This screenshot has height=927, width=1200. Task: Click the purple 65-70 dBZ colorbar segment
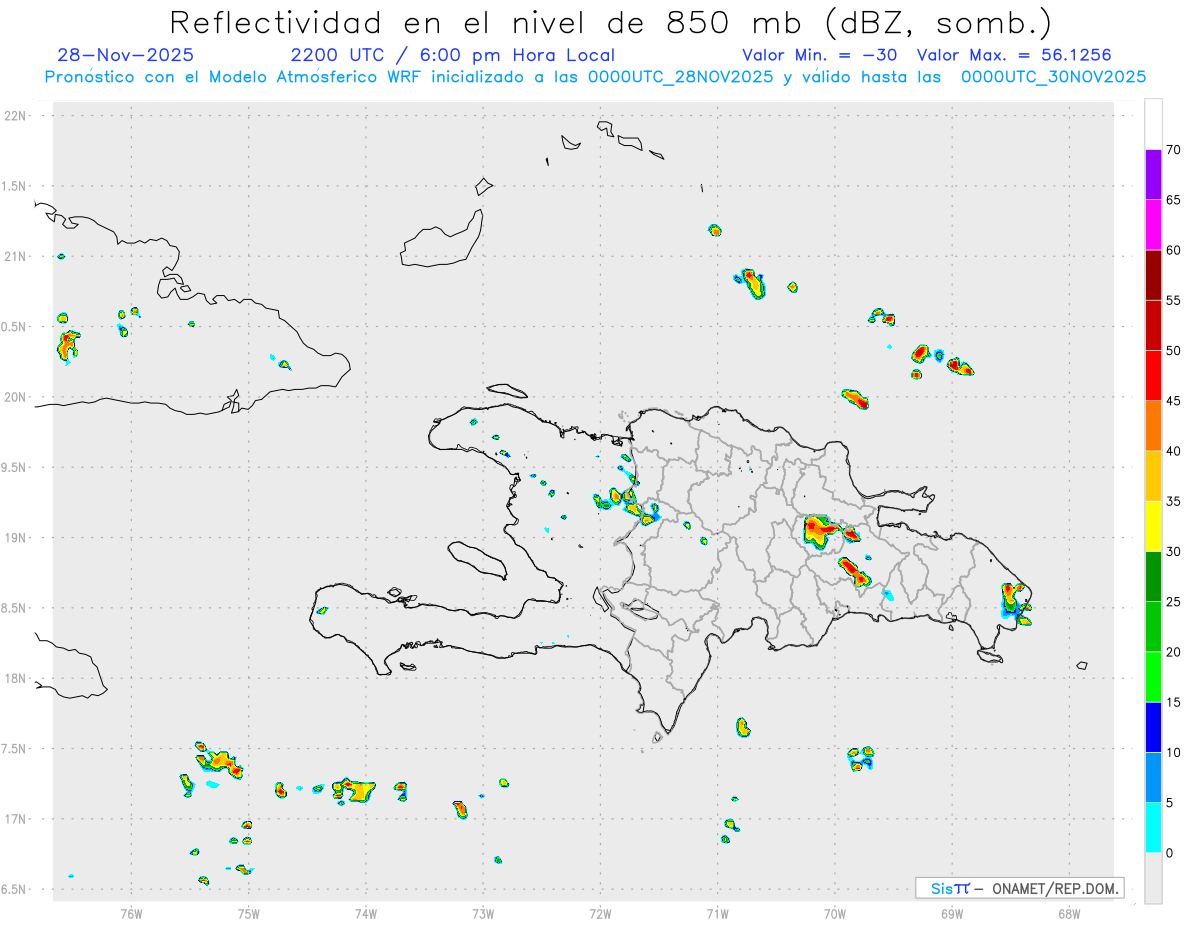[1153, 174]
